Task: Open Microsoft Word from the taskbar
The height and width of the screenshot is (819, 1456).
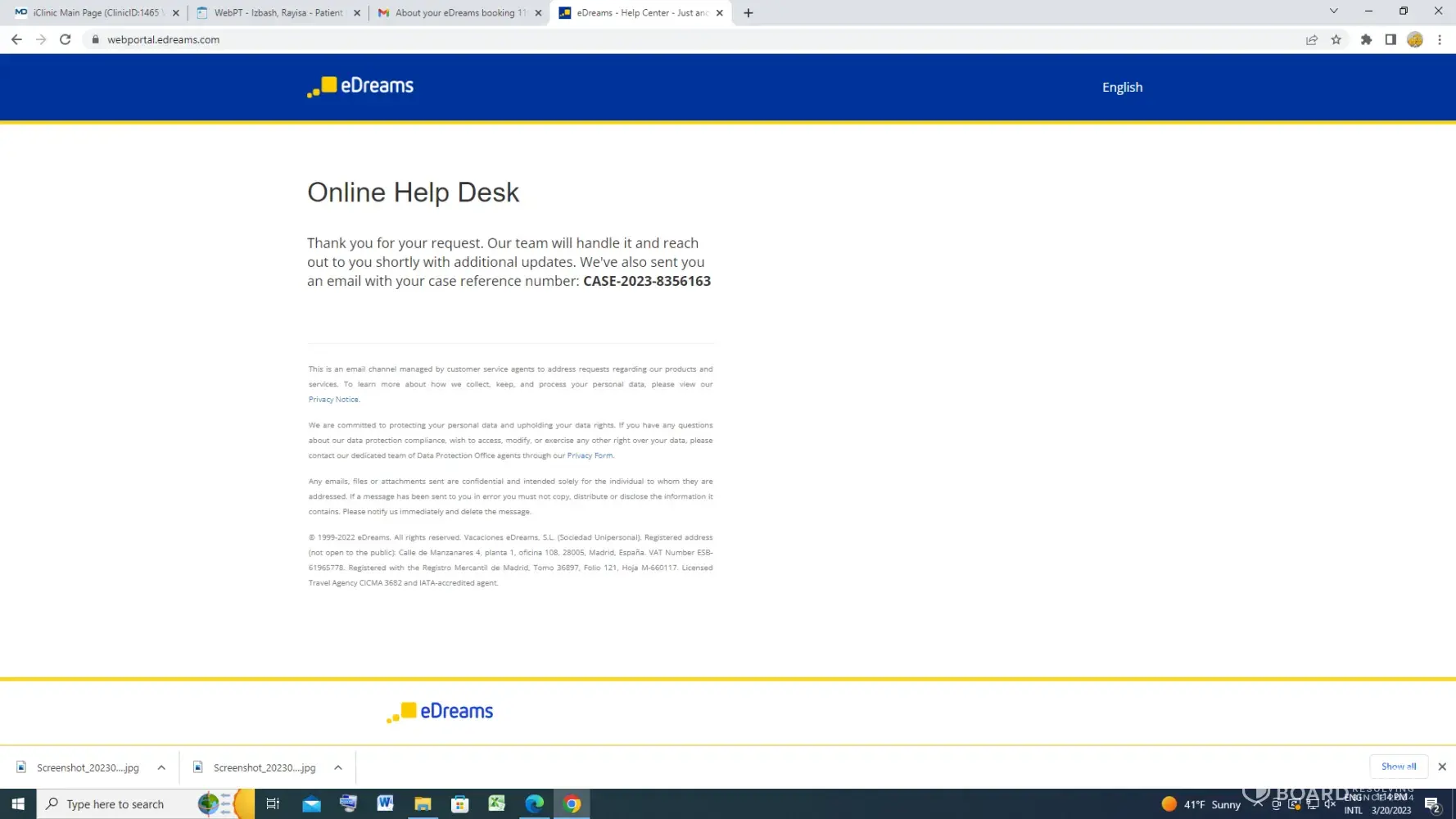Action: 385,803
